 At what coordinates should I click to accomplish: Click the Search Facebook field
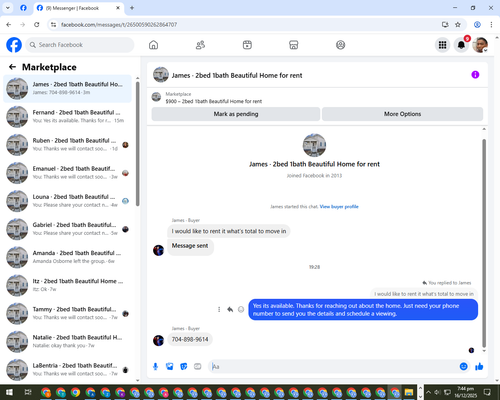click(80, 45)
